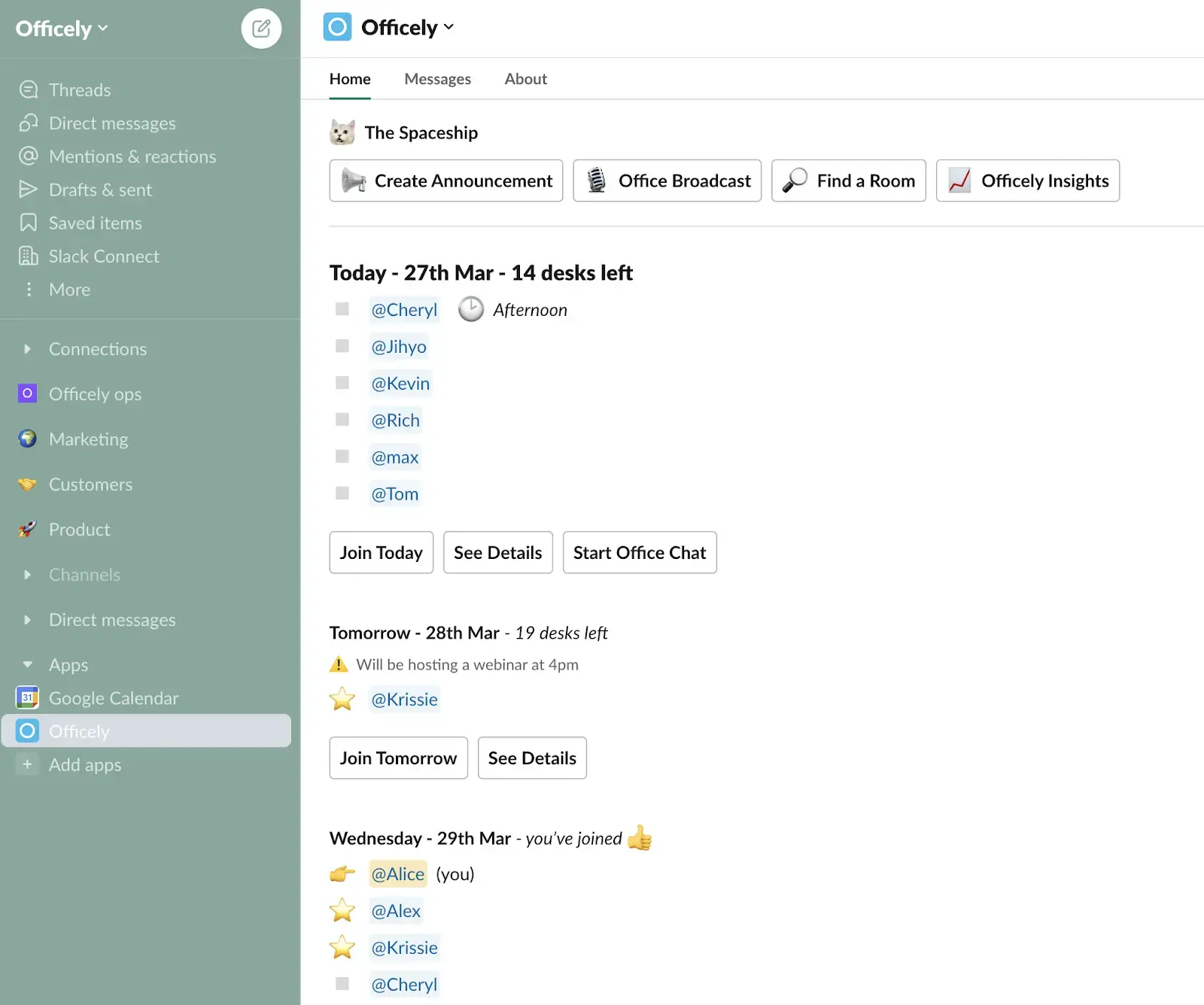The height and width of the screenshot is (1005, 1204).
Task: Open Wednesday's @Krissie mention
Action: coord(404,948)
